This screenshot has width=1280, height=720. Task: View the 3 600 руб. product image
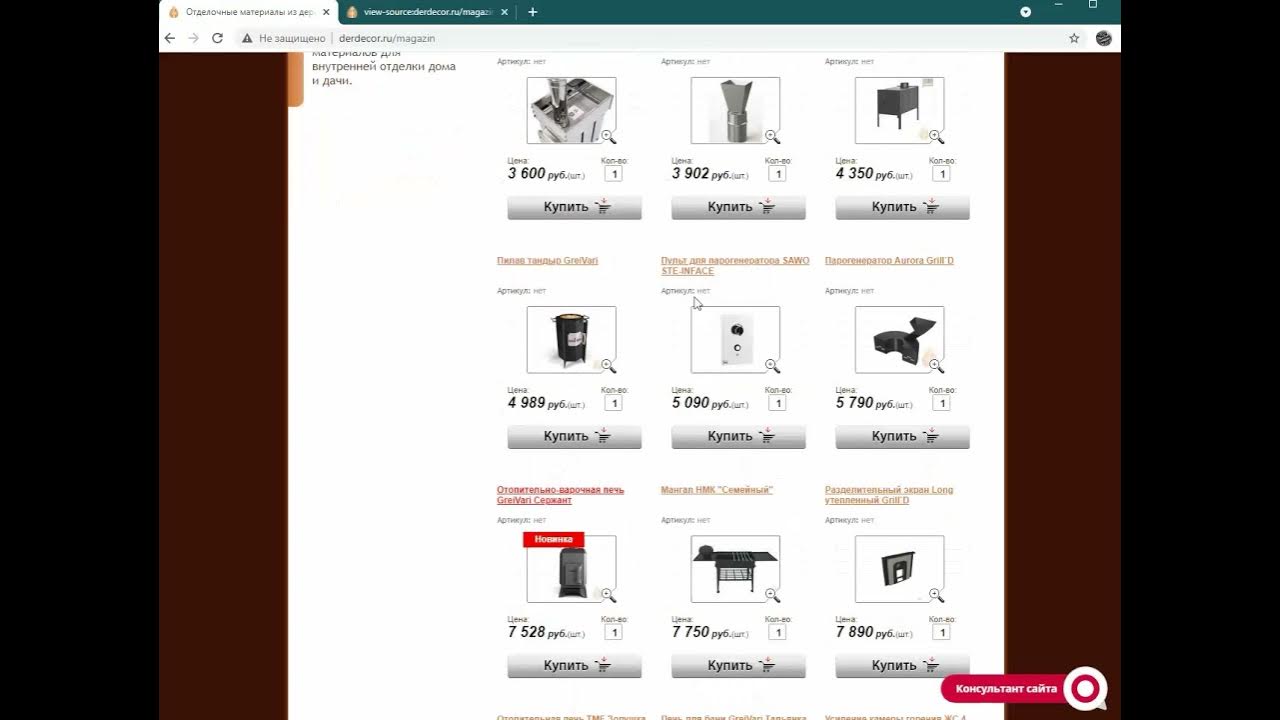coord(571,111)
